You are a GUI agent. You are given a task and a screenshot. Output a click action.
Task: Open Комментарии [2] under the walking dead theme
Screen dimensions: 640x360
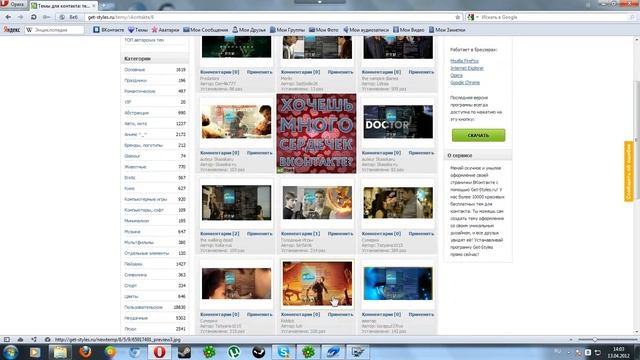tap(219, 234)
